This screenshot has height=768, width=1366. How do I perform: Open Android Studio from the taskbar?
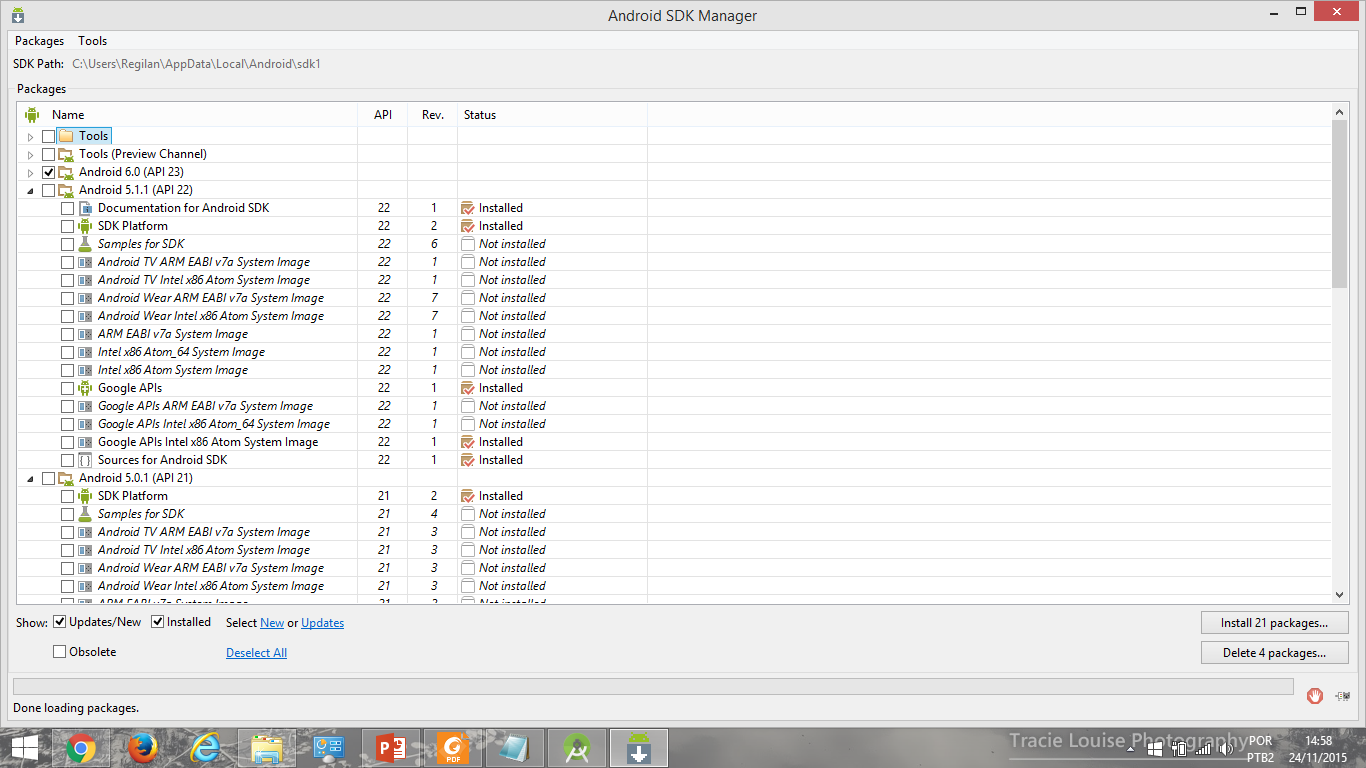click(577, 748)
